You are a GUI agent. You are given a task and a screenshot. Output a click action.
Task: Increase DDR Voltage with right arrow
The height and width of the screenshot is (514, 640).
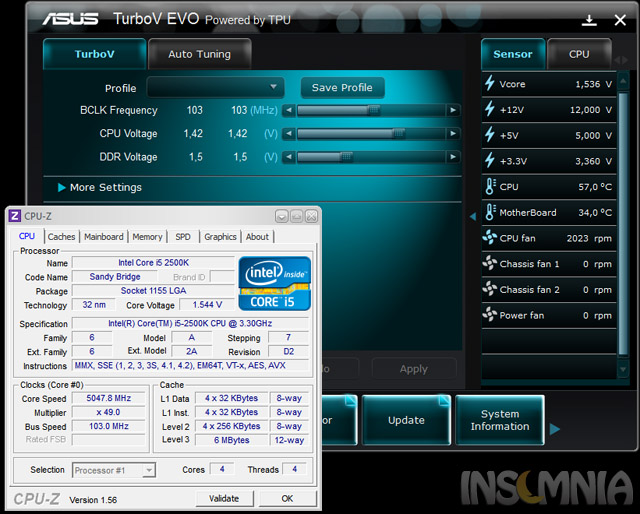click(x=453, y=156)
